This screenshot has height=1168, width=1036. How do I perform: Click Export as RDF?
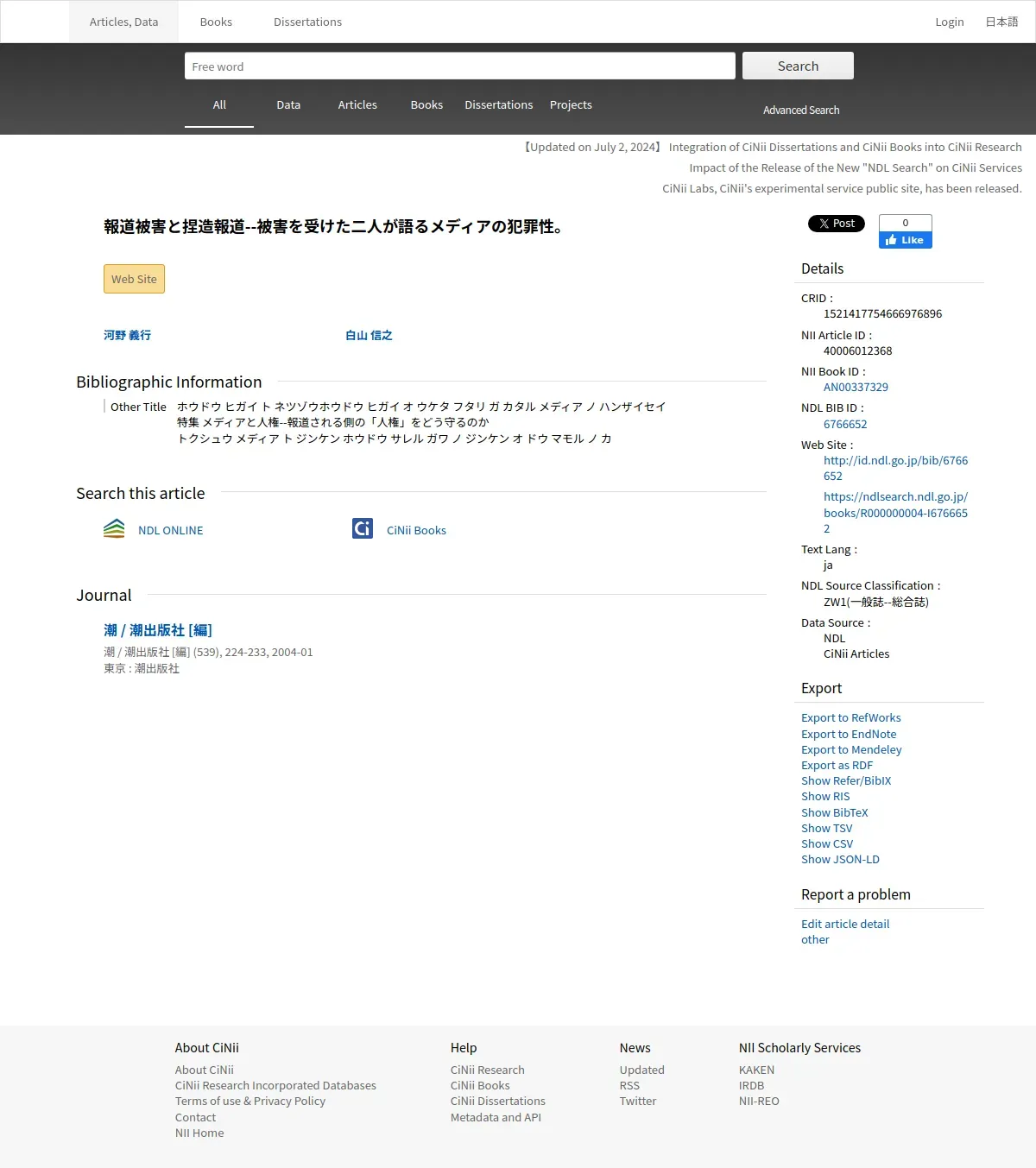click(837, 765)
